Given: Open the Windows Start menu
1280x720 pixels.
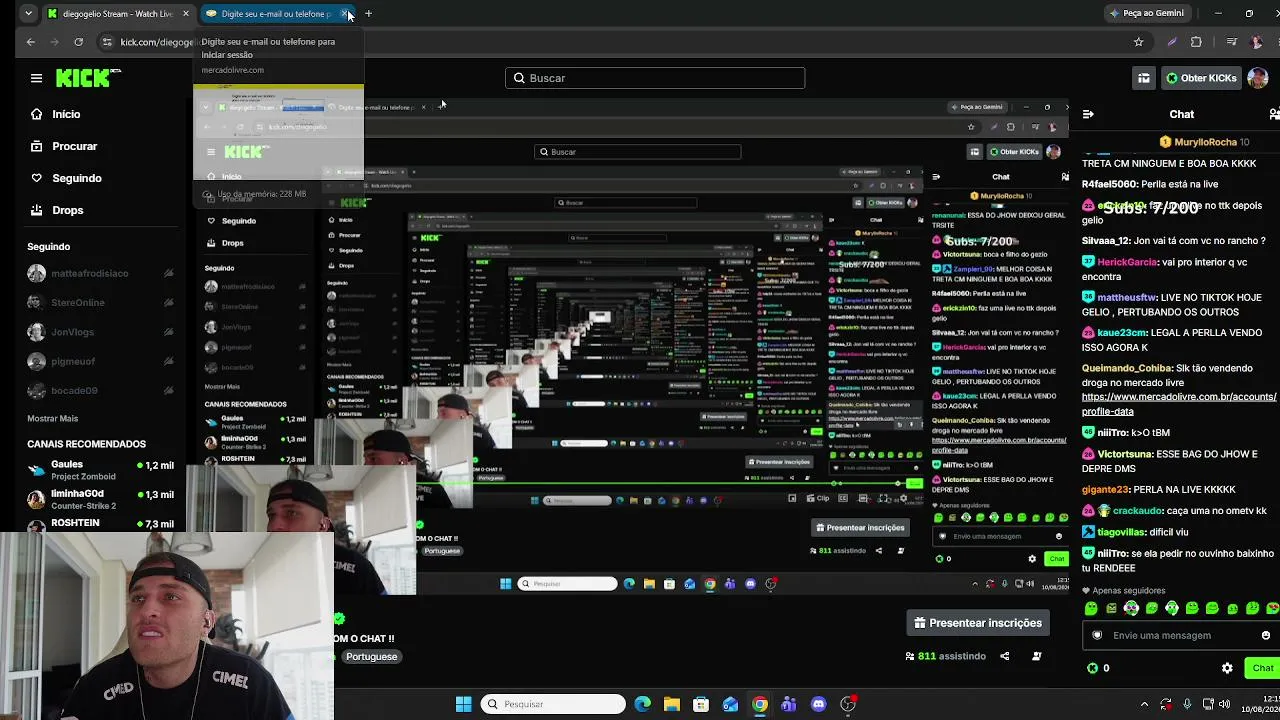Looking at the screenshot, I should tap(463, 704).
